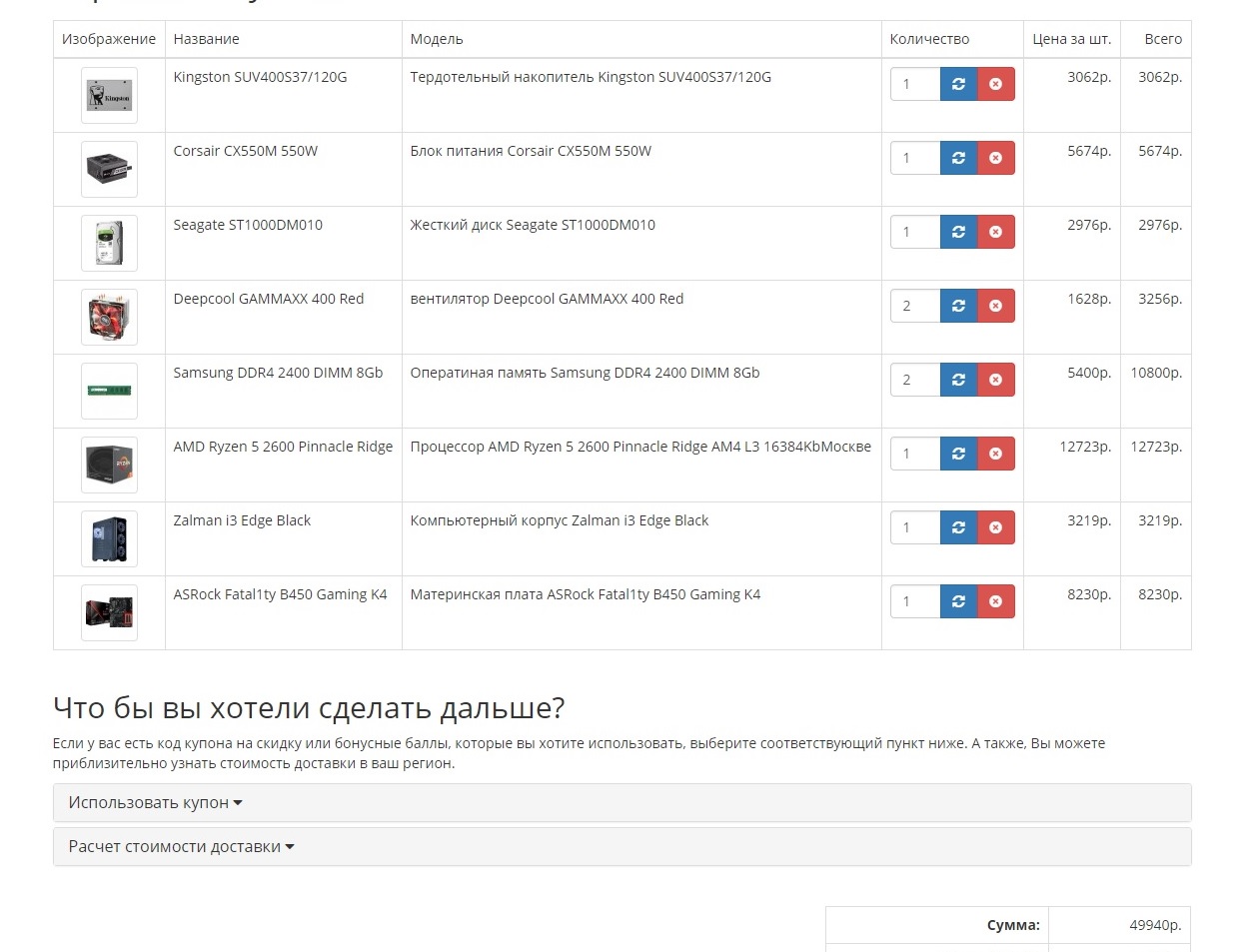Focus quantity field for ASRock Fatal1ty B450
The width and height of the screenshot is (1240, 952).
pyautogui.click(x=915, y=601)
